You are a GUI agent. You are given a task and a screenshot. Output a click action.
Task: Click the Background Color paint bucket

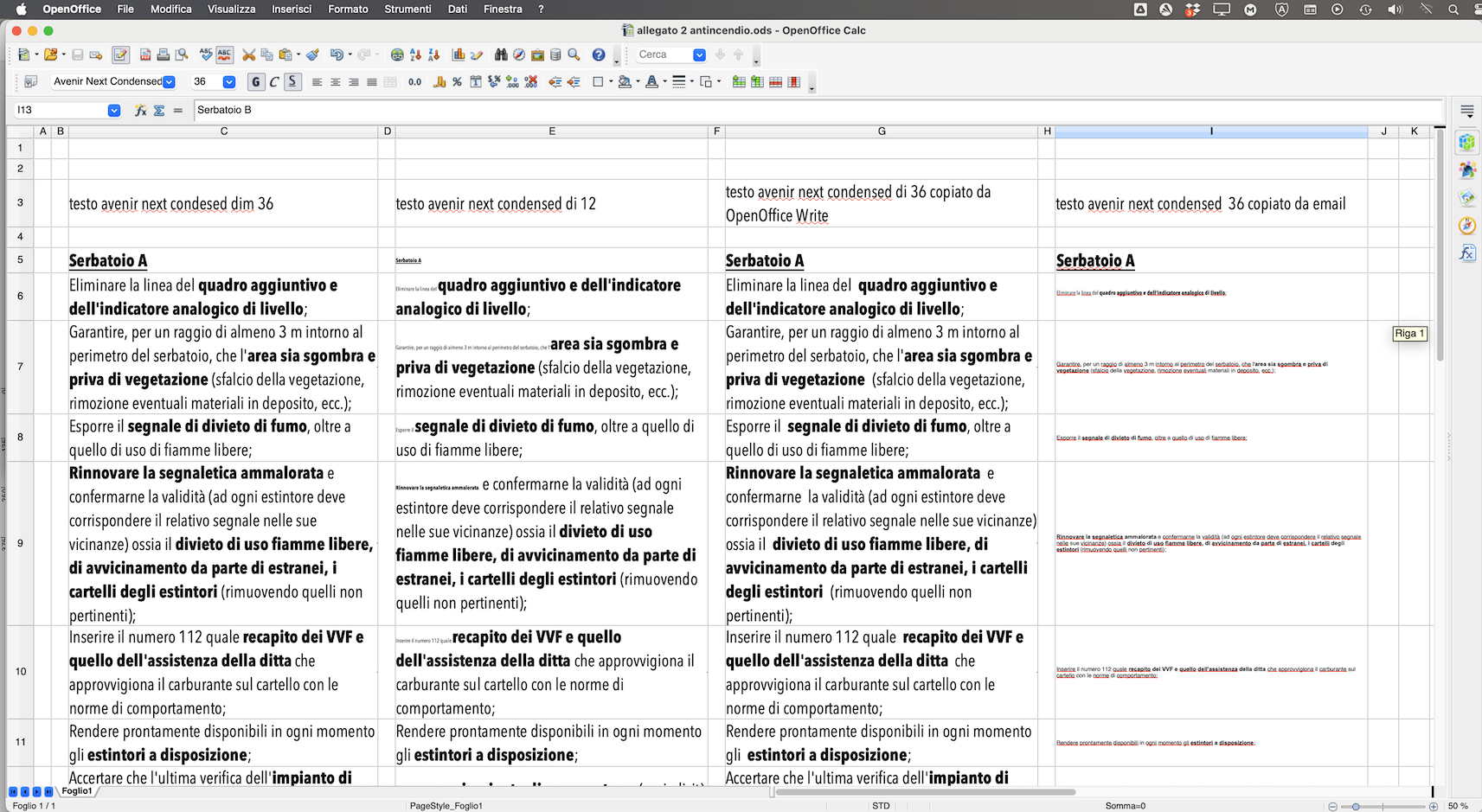[x=625, y=82]
